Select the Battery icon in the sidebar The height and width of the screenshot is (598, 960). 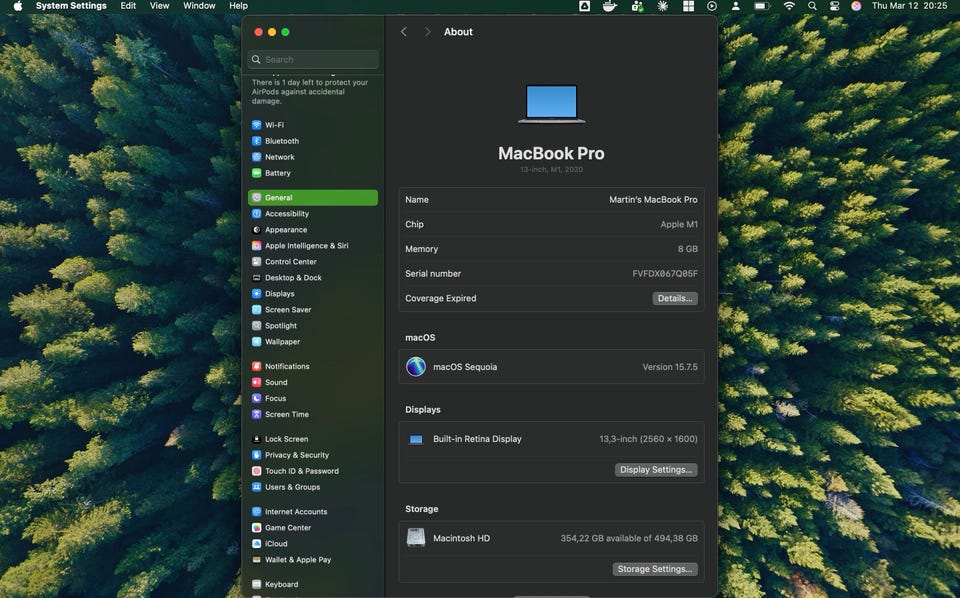point(257,173)
